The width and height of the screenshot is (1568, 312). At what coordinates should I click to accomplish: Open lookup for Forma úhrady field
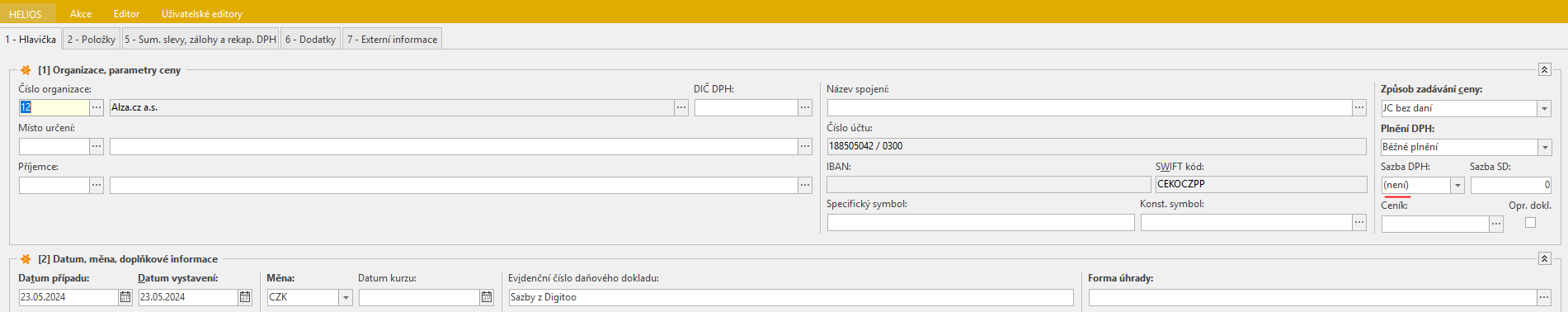click(1544, 297)
